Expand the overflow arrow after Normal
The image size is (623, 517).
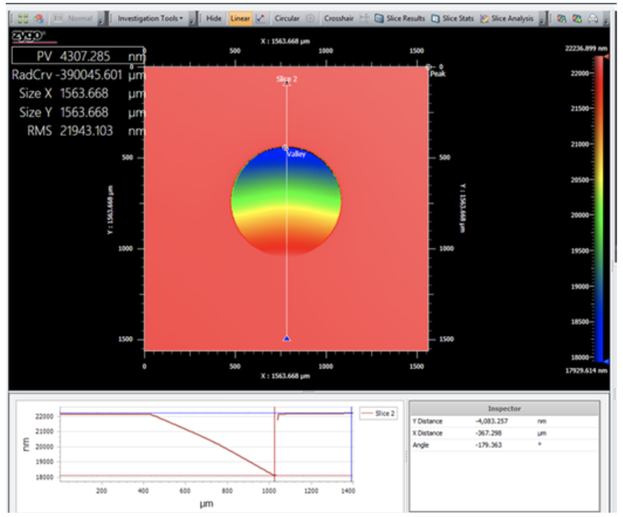point(101,19)
